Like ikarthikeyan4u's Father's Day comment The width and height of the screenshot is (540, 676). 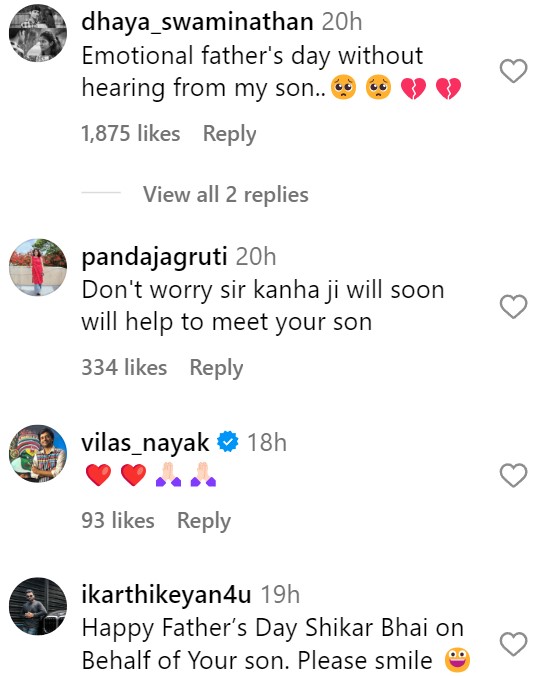(513, 644)
